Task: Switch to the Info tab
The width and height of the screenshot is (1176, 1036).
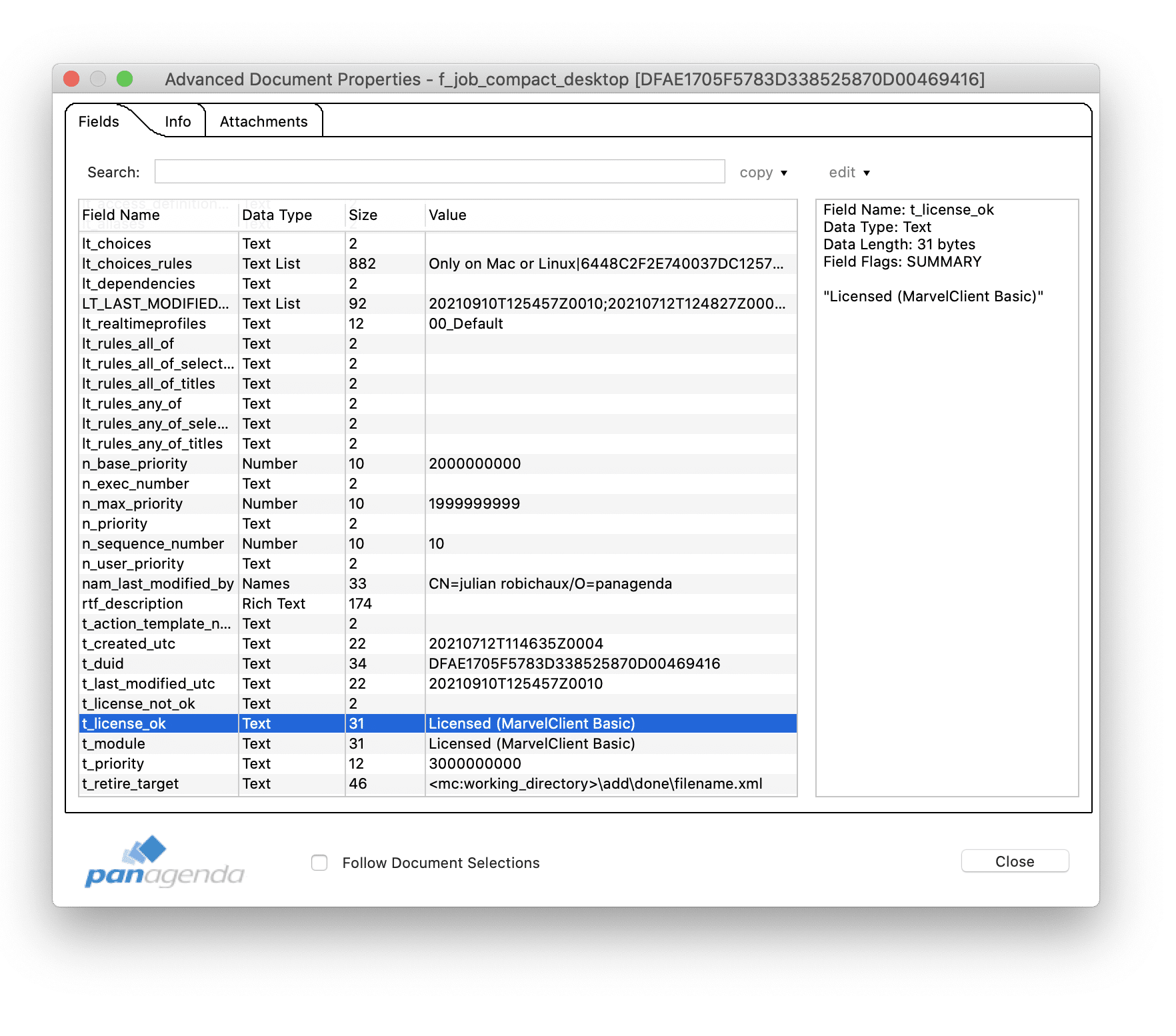Action: tap(177, 121)
